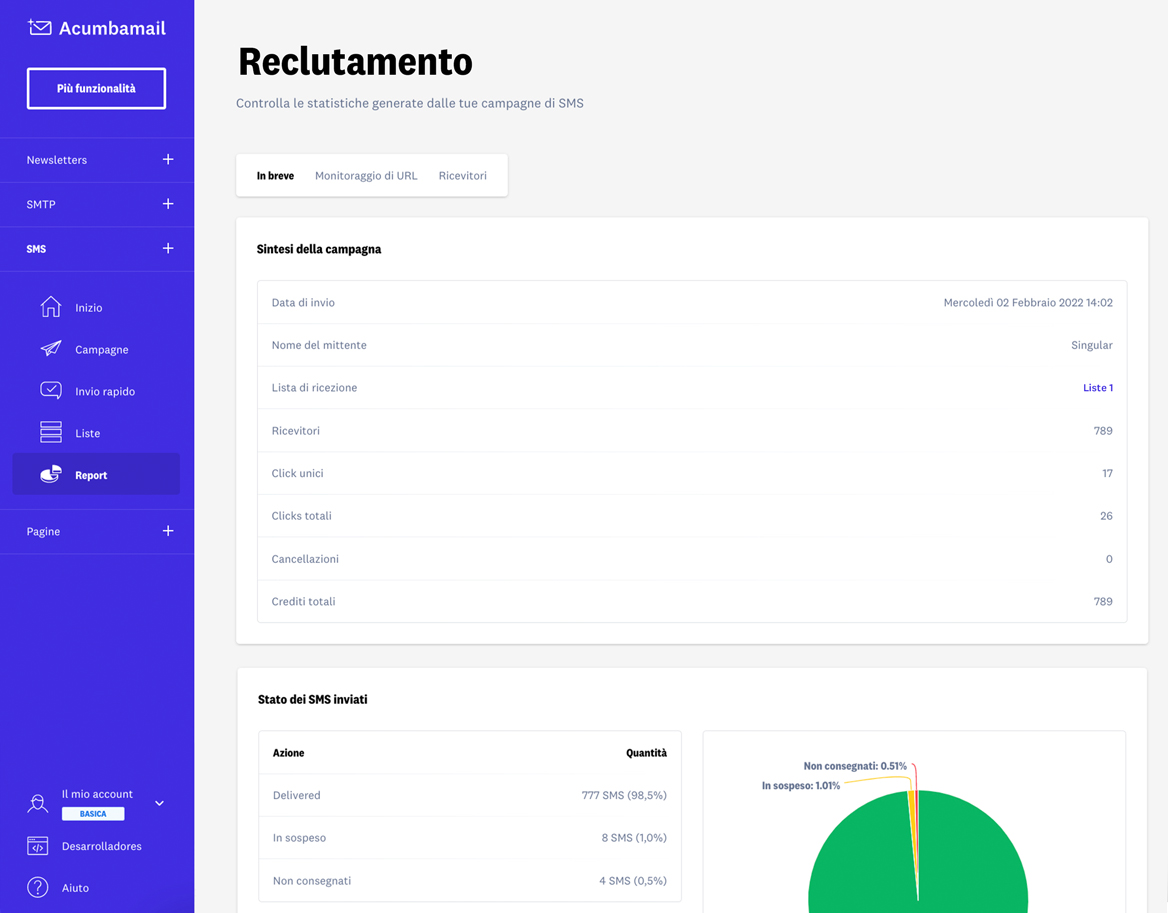The width and height of the screenshot is (1168, 913).
Task: Switch to the Monitoraggio di URL tab
Action: pos(367,175)
